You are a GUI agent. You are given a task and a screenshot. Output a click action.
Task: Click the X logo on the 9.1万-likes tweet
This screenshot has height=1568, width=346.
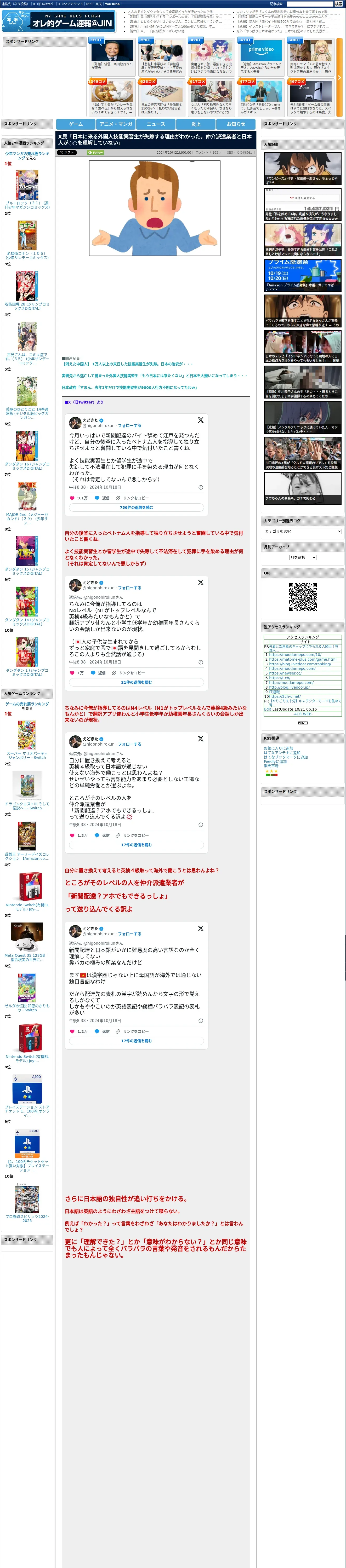tap(200, 420)
